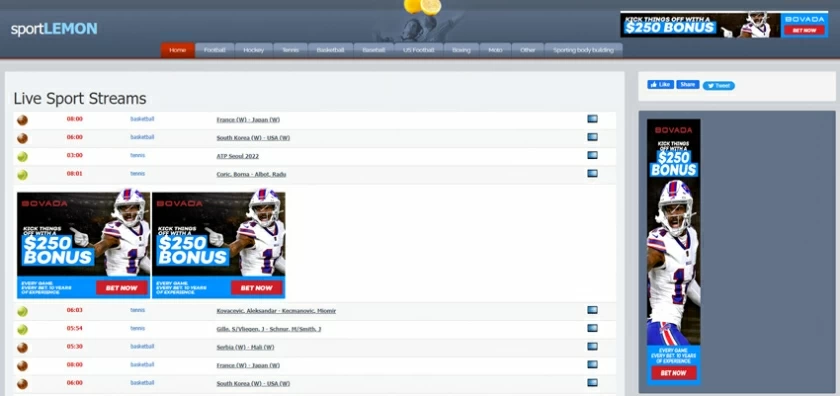
Task: Click the tennis ball icon beside ATP Seoul 2022
Action: point(22,156)
